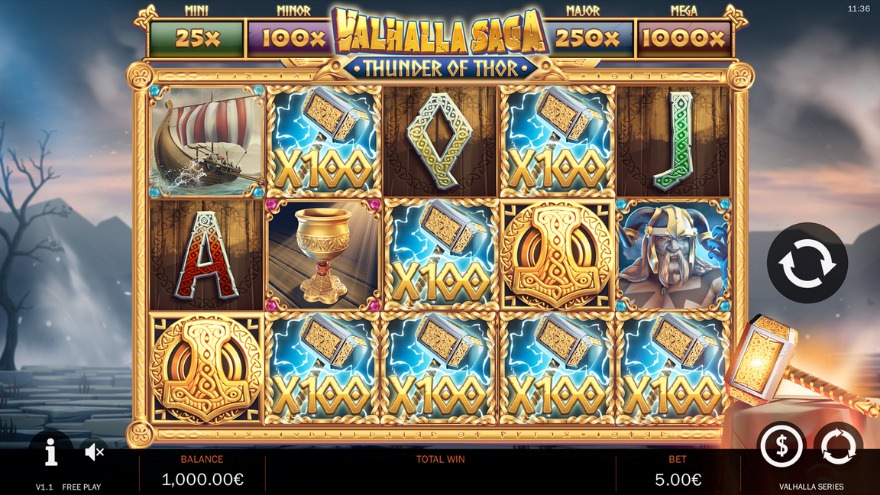Click the golden chalice symbol
Image resolution: width=880 pixels, height=495 pixels.
(323, 255)
